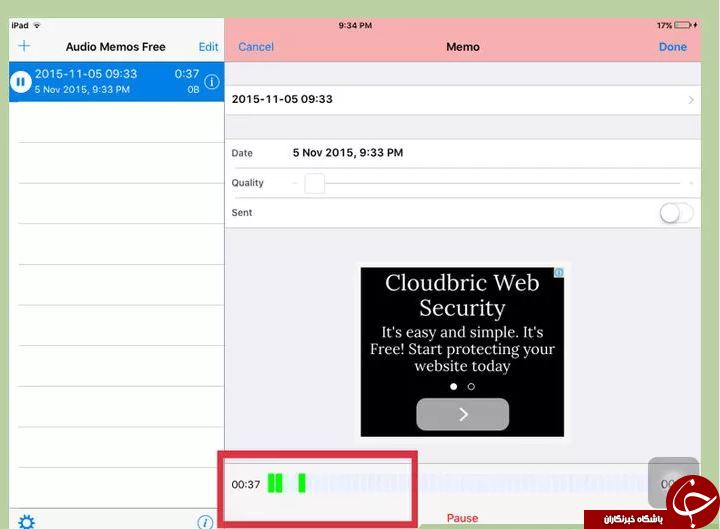Click the Wi-Fi icon in status bar
Screen dimensions: 720x529
click(x=37, y=25)
